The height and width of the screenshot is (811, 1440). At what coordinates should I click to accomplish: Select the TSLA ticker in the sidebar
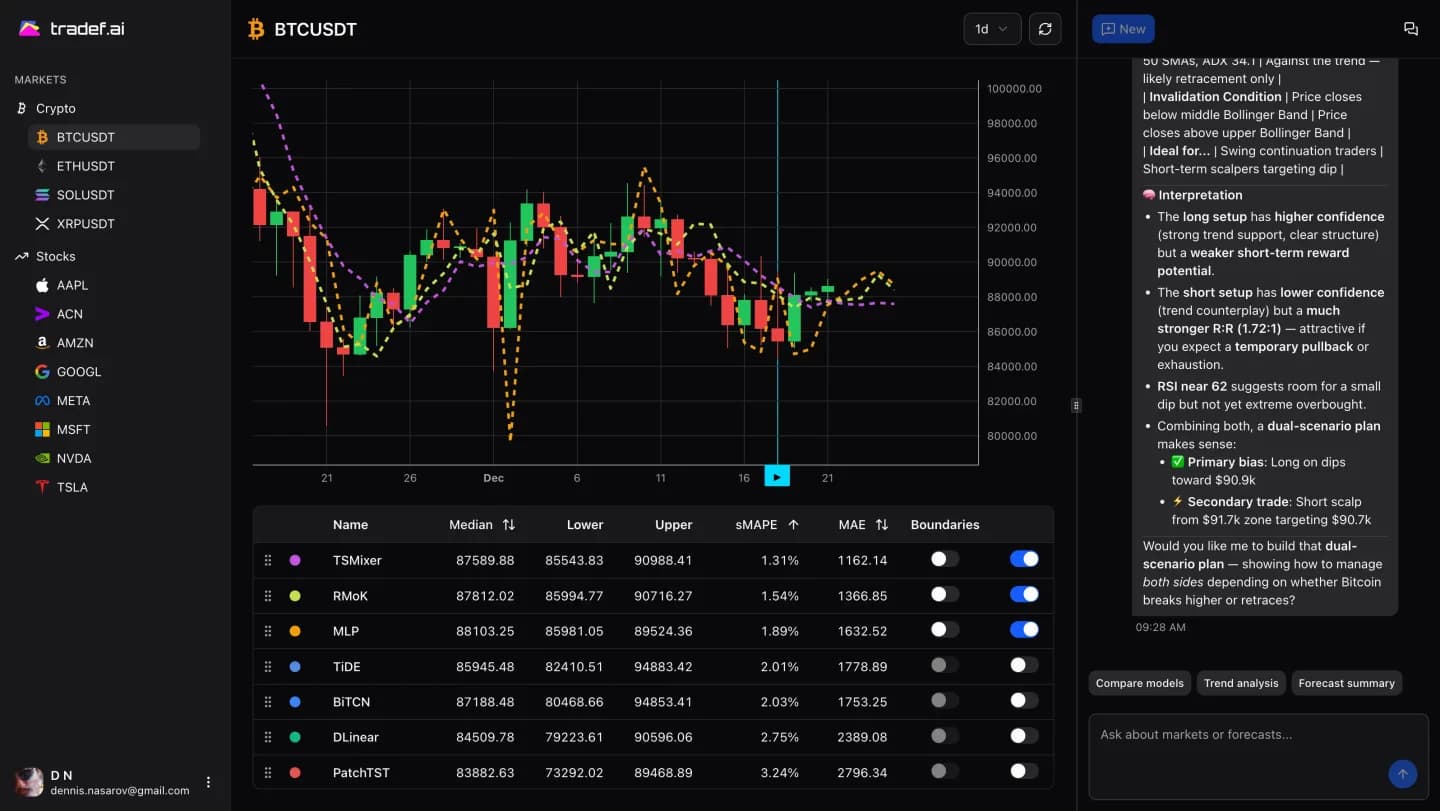[72, 487]
